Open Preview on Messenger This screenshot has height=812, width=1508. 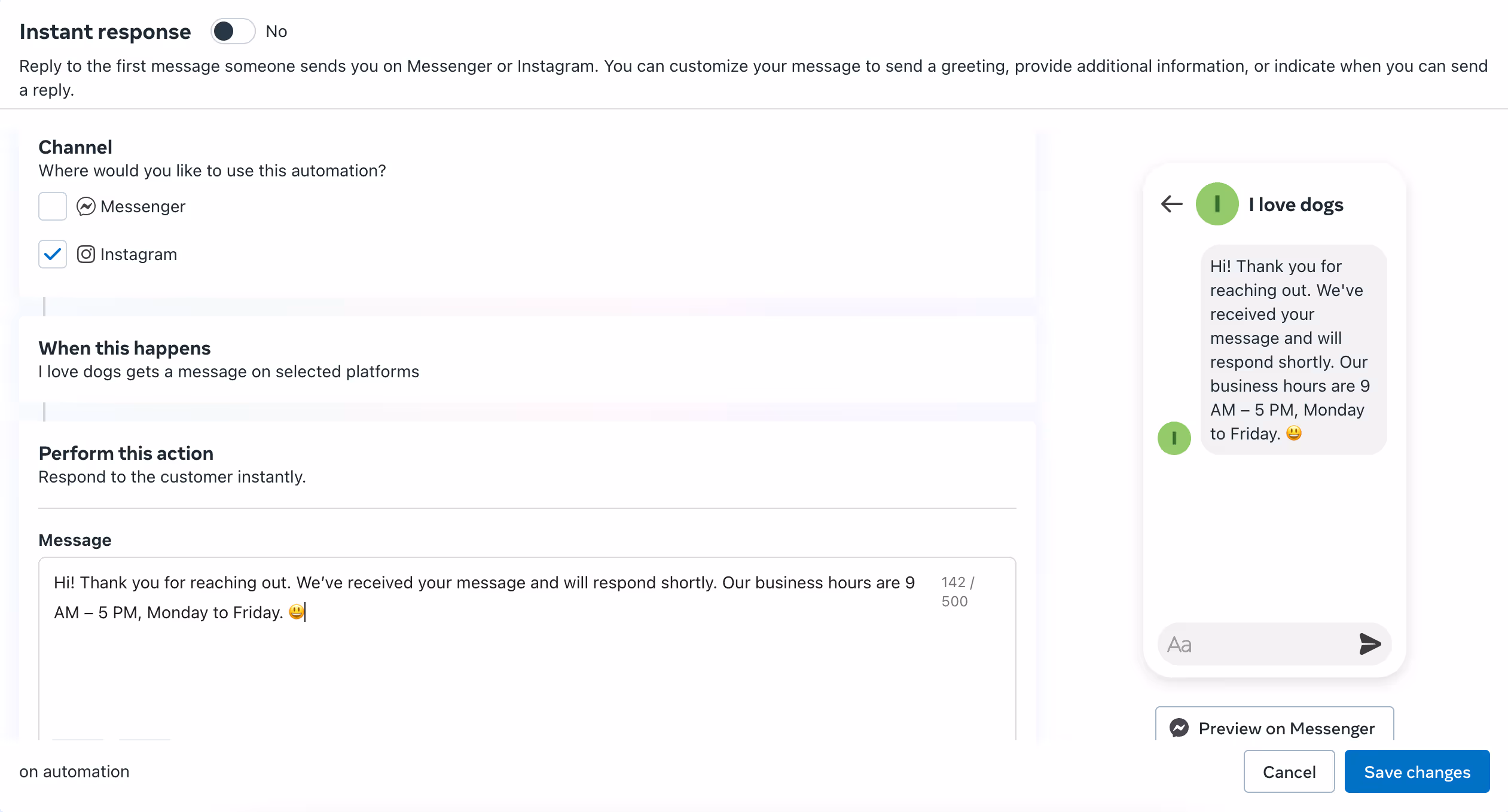[x=1274, y=728]
